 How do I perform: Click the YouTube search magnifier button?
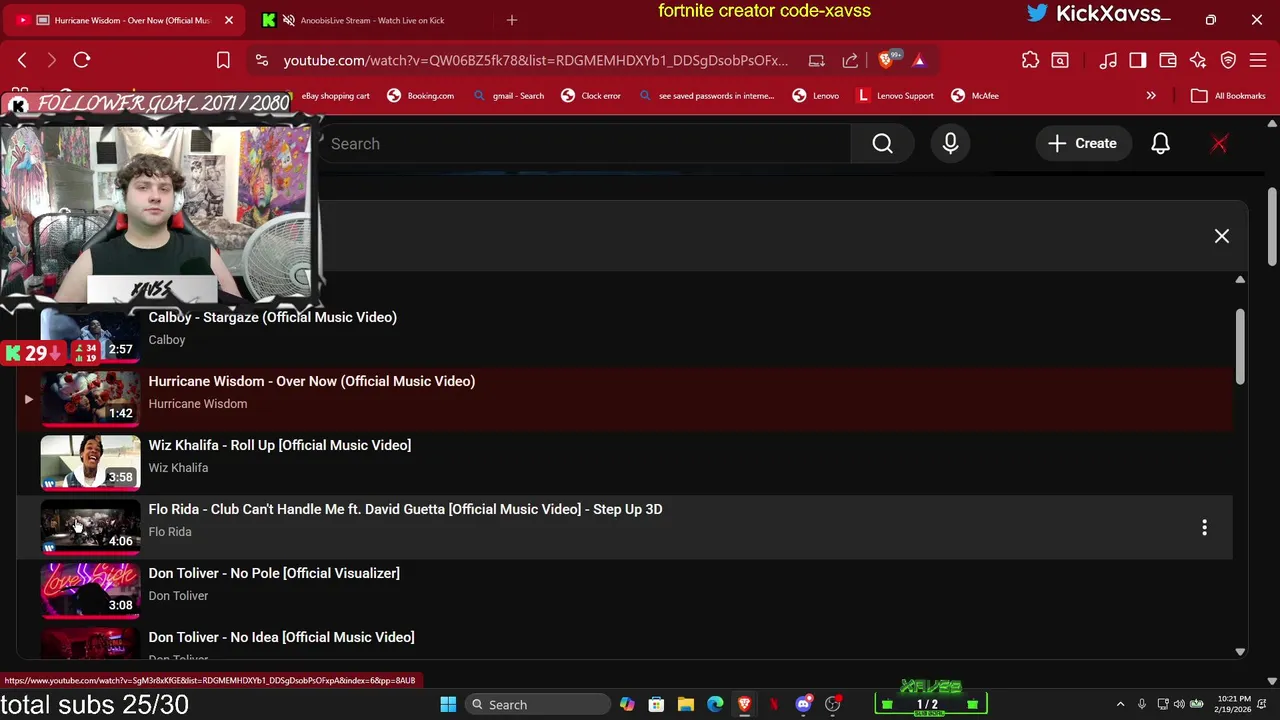coord(882,144)
